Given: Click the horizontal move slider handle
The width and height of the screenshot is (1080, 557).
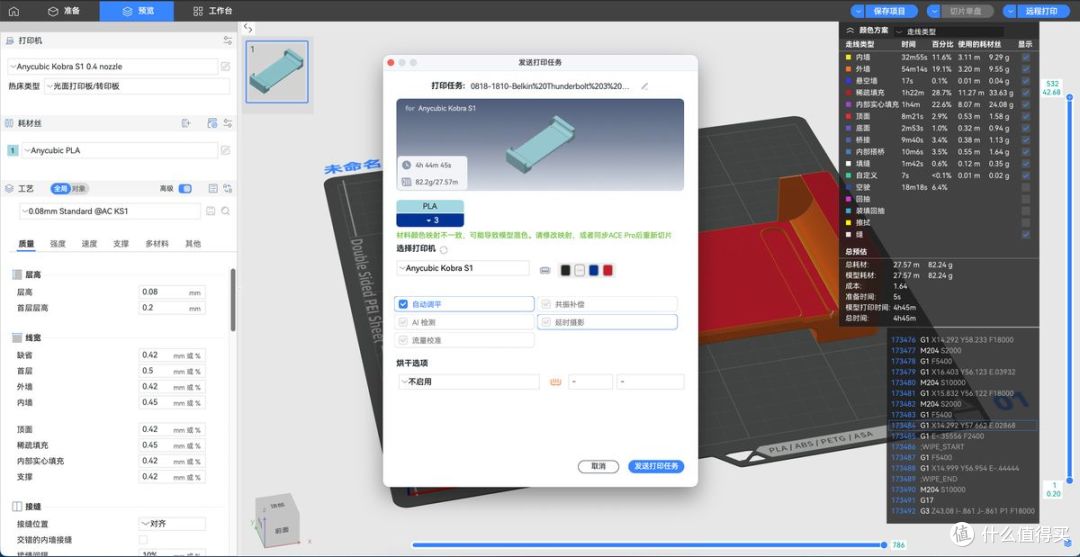Looking at the screenshot, I should (884, 545).
